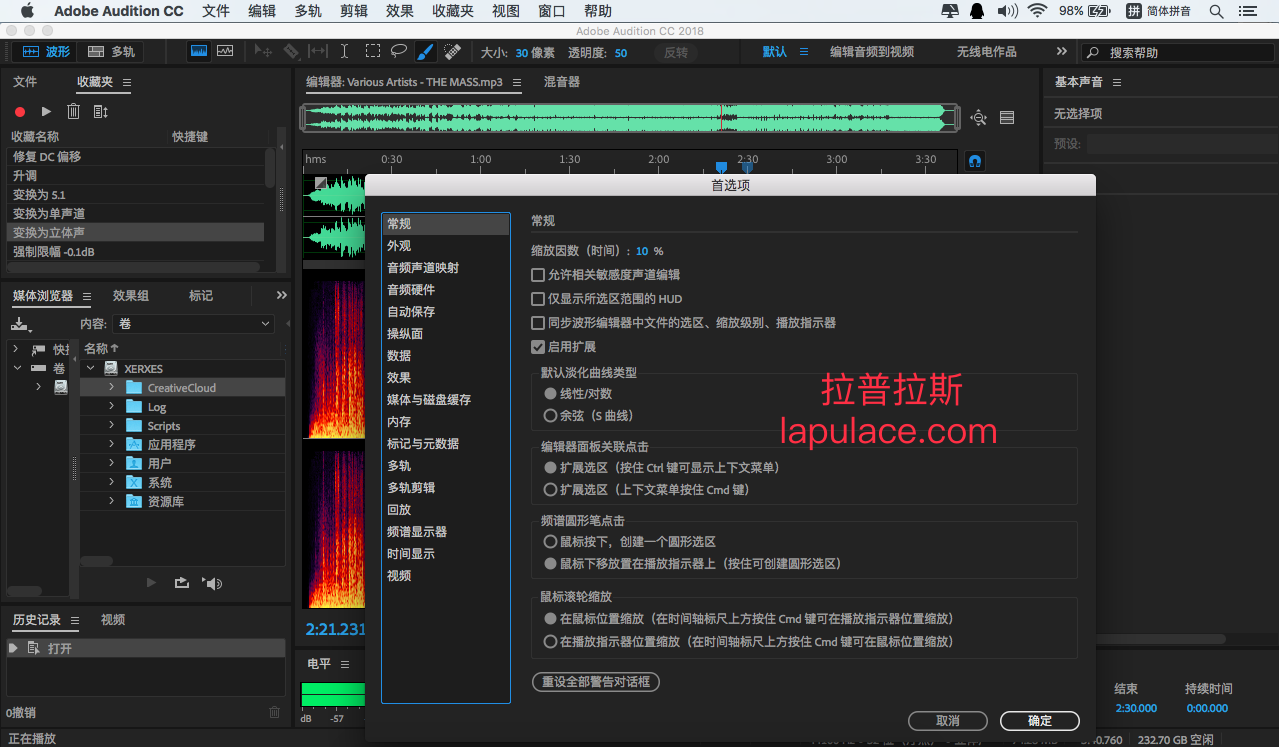This screenshot has height=747, width=1279.
Task: Expand the CreativeCloud folder
Action: (x=112, y=387)
